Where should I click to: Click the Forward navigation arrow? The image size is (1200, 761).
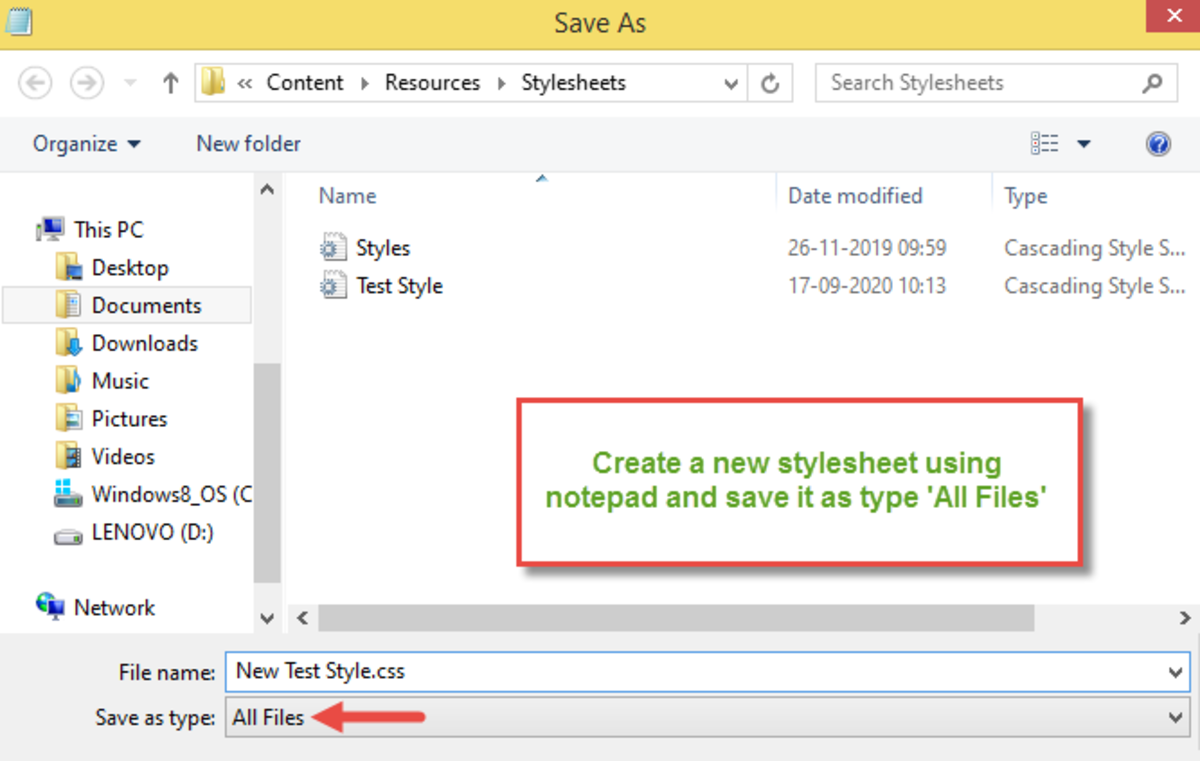tap(87, 83)
